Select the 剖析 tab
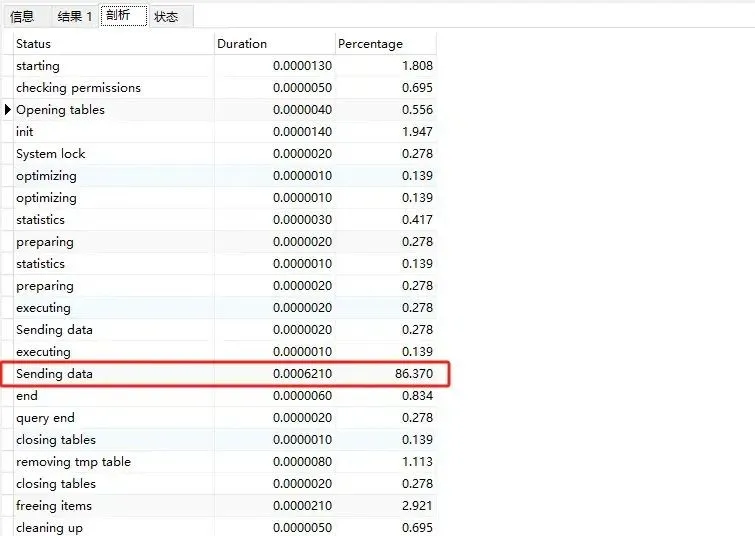Screen dimensions: 755x536 point(123,16)
